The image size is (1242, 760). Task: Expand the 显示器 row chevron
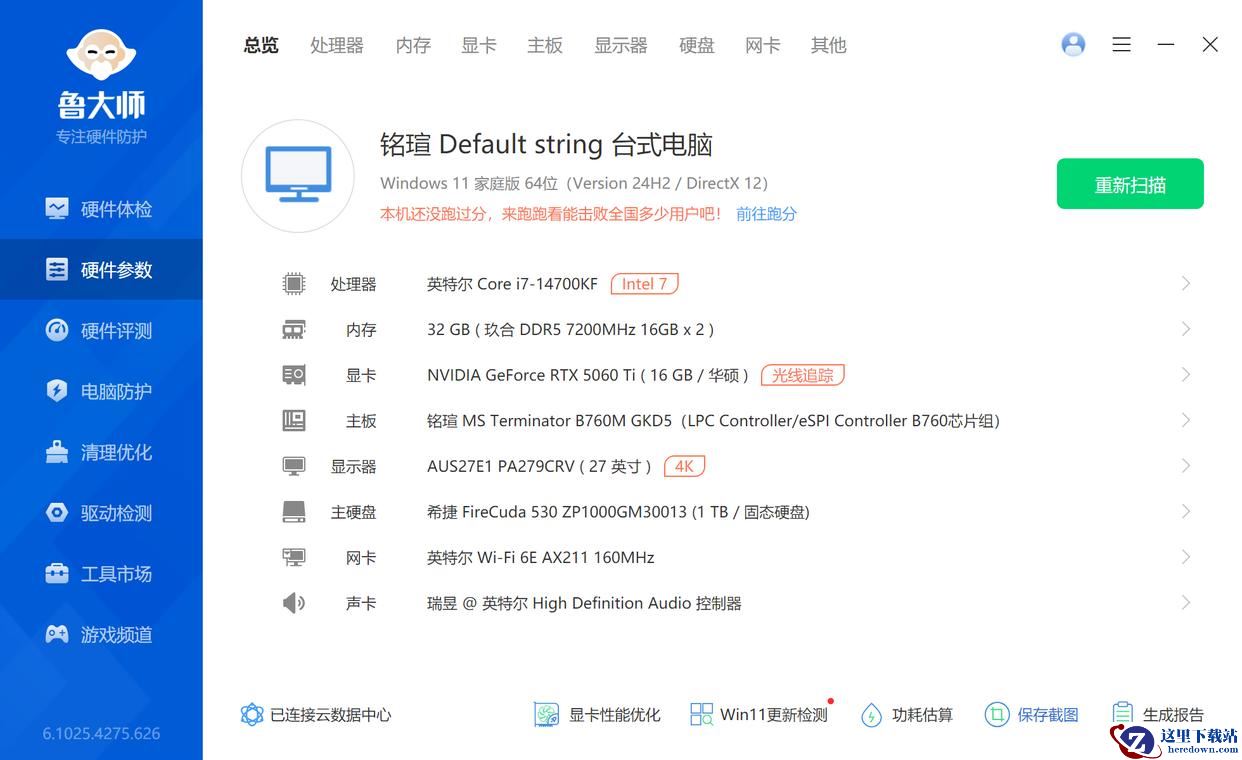pos(1186,466)
